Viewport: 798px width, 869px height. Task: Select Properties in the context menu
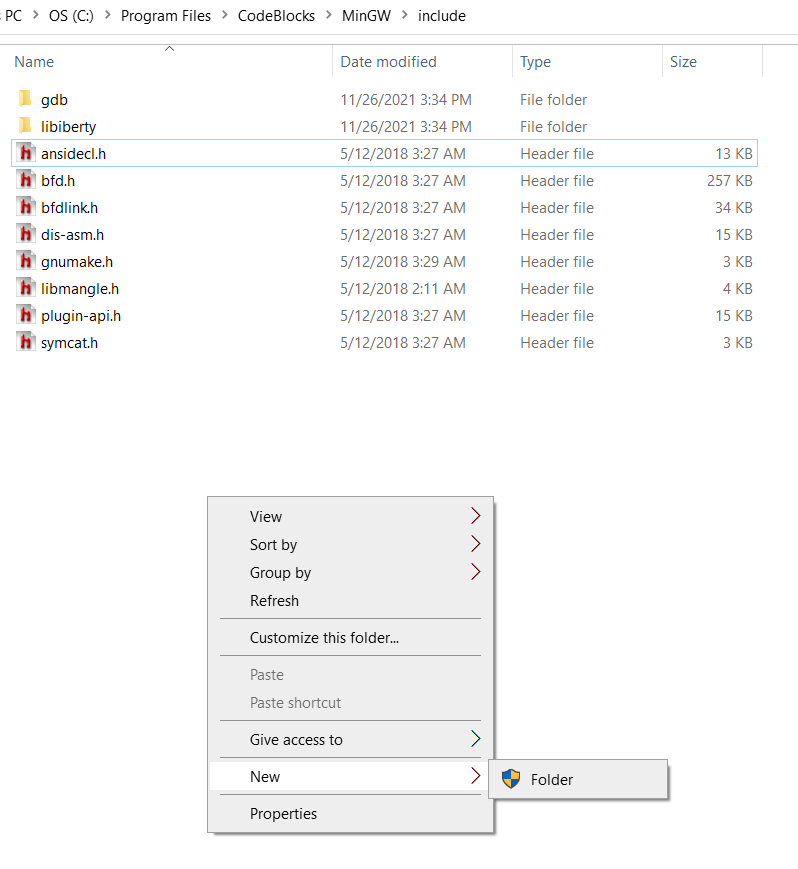click(x=283, y=814)
